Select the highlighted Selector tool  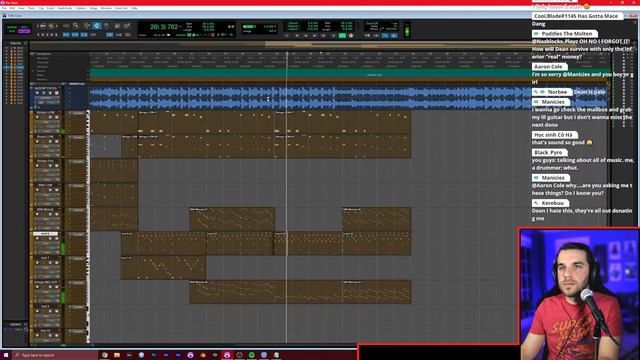pos(97,26)
